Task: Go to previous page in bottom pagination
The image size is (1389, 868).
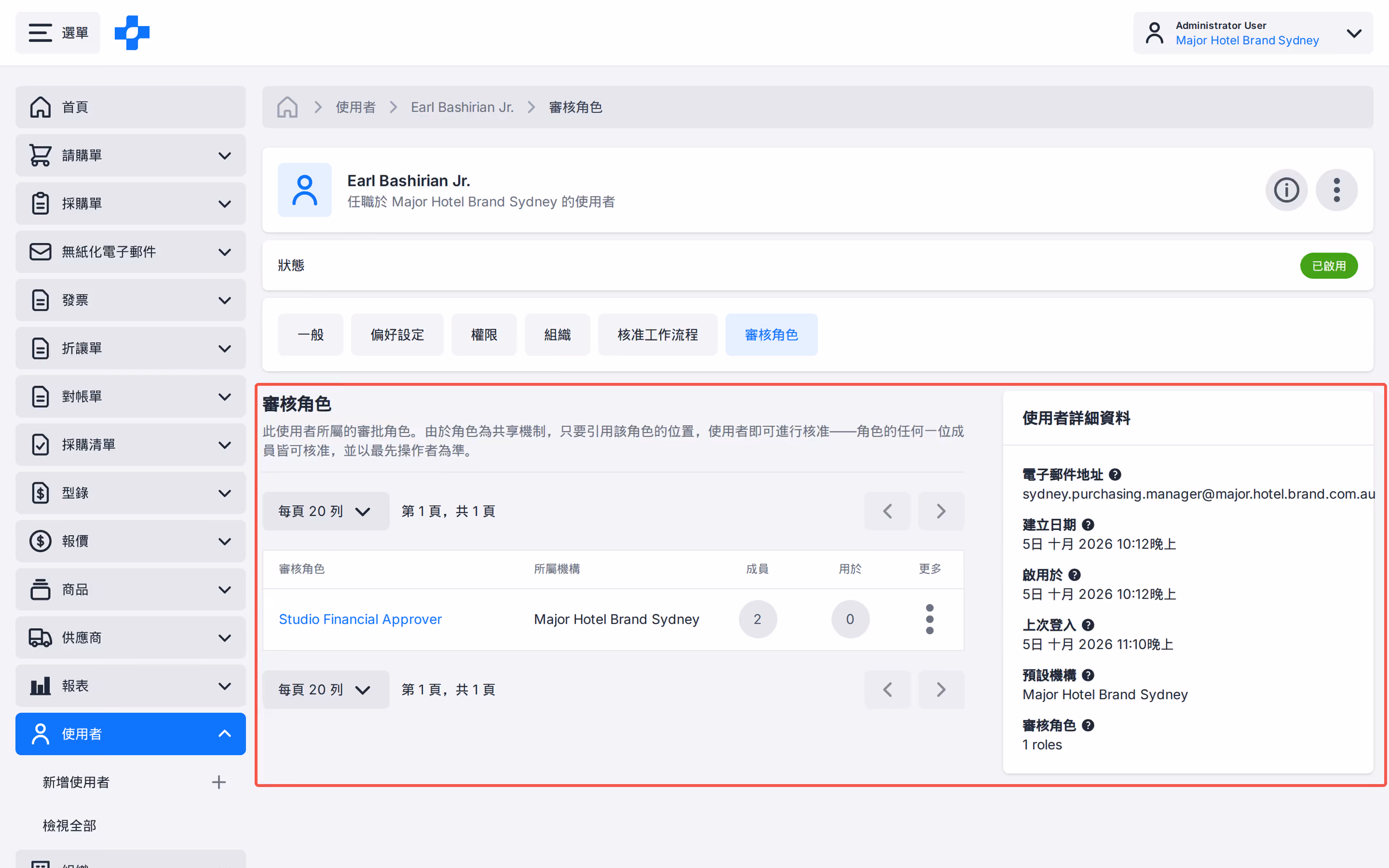Action: 887,690
